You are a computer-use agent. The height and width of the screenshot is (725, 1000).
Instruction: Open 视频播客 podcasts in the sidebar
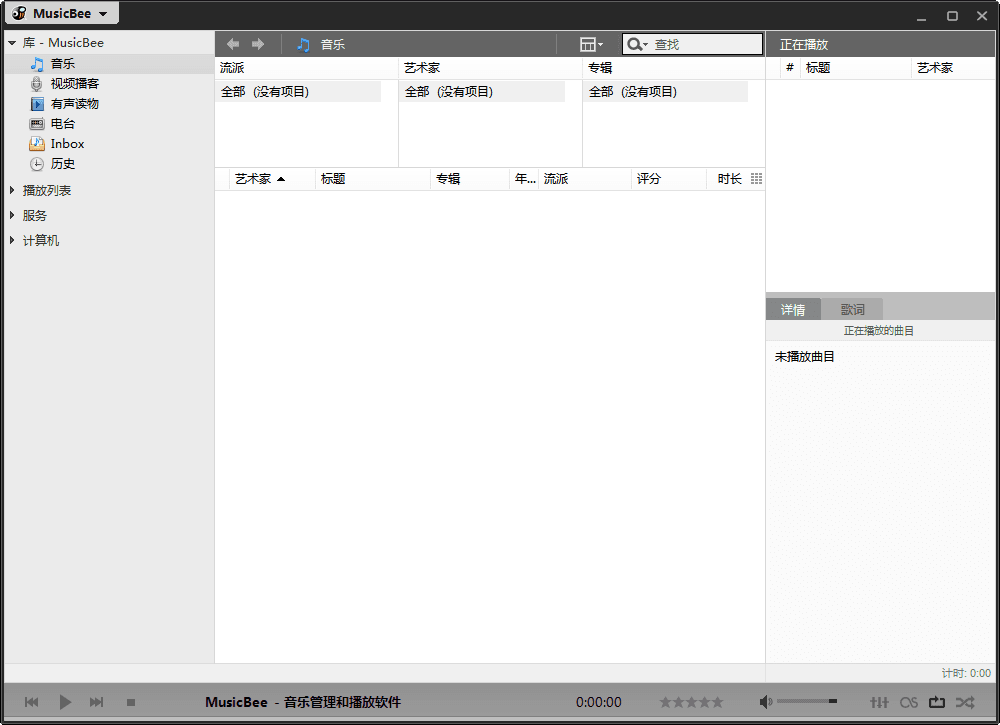click(75, 84)
